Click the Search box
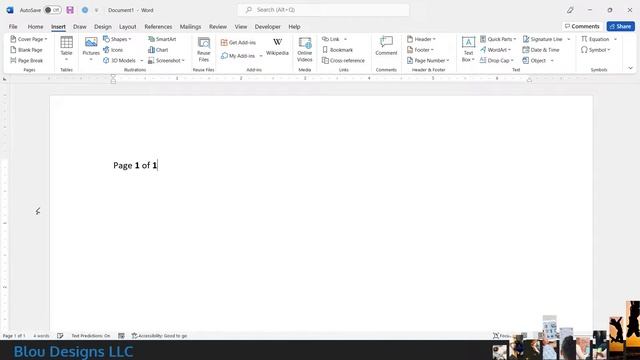Screen dimensions: 640x360 pos(323,10)
